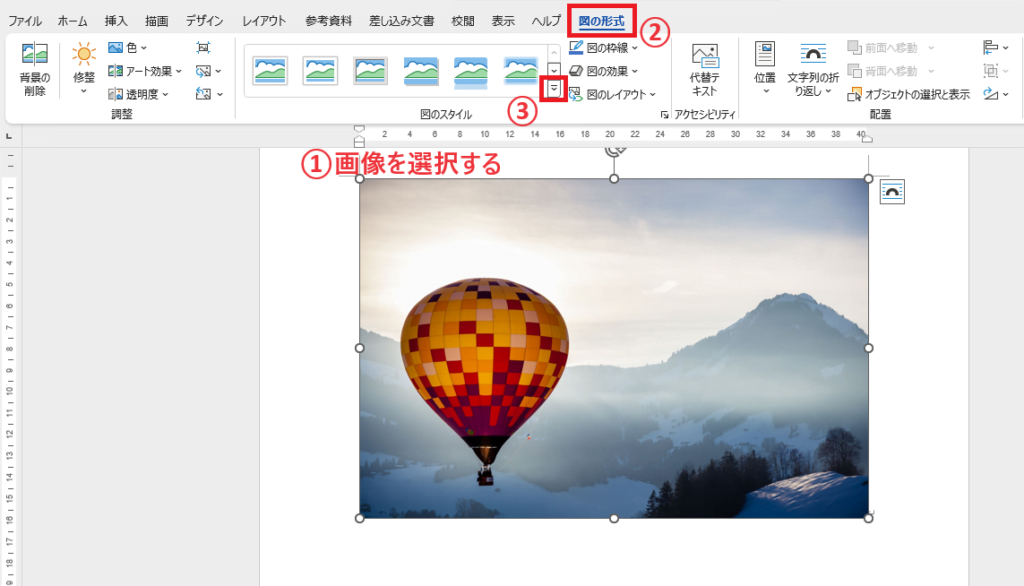Switch to the 表示 tab
This screenshot has height=586, width=1024.
pos(503,21)
